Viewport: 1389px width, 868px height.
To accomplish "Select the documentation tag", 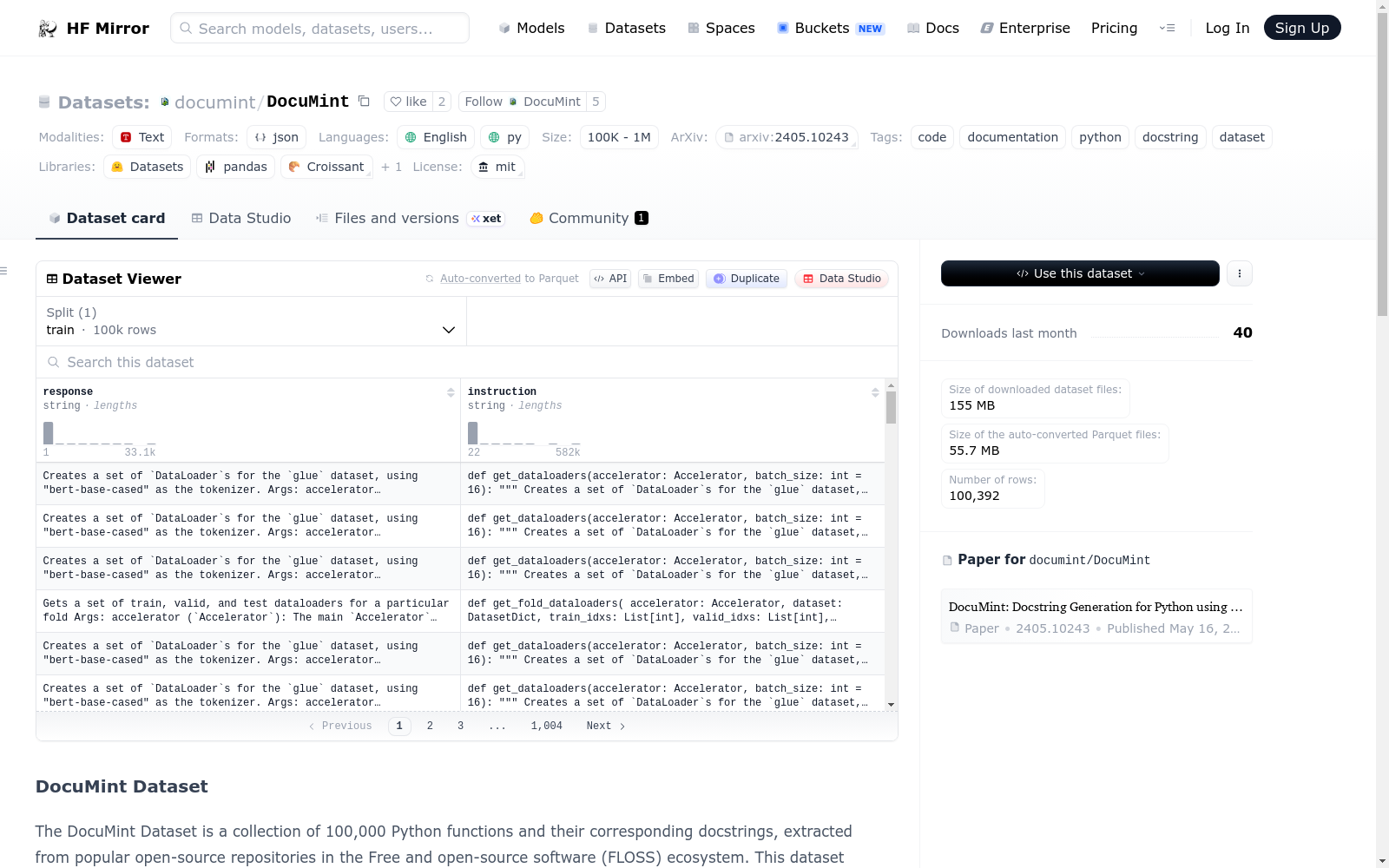I will coord(1012,137).
